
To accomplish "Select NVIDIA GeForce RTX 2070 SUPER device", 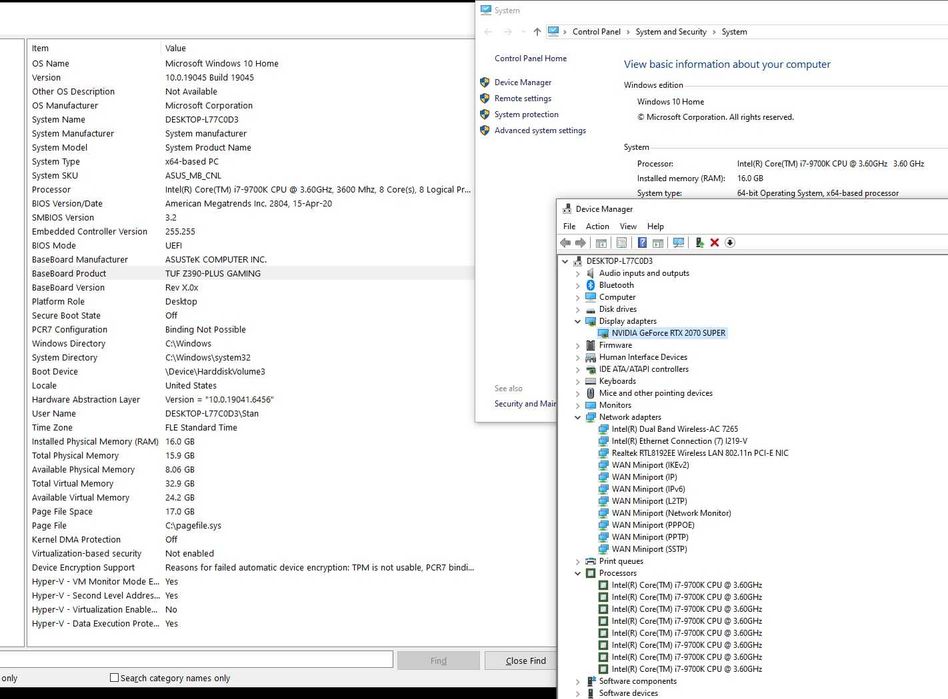I will click(668, 333).
